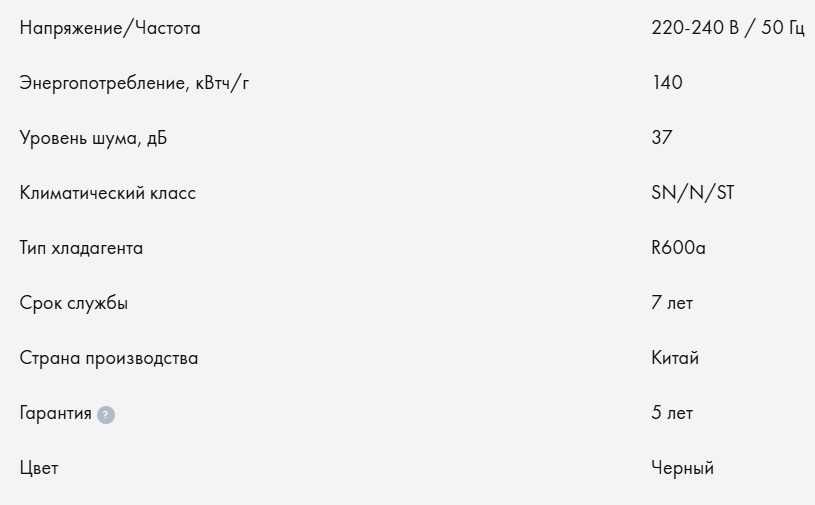This screenshot has width=815, height=505.
Task: Click the Энергопотребление, кВтч/г label
Action: click(x=134, y=83)
